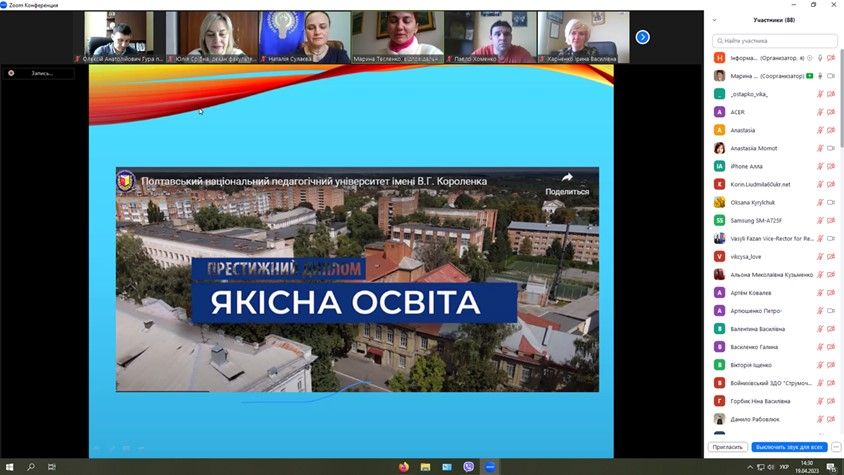This screenshot has height=475, width=844.
Task: Collapse participants panel with chevron
Action: 714,20
